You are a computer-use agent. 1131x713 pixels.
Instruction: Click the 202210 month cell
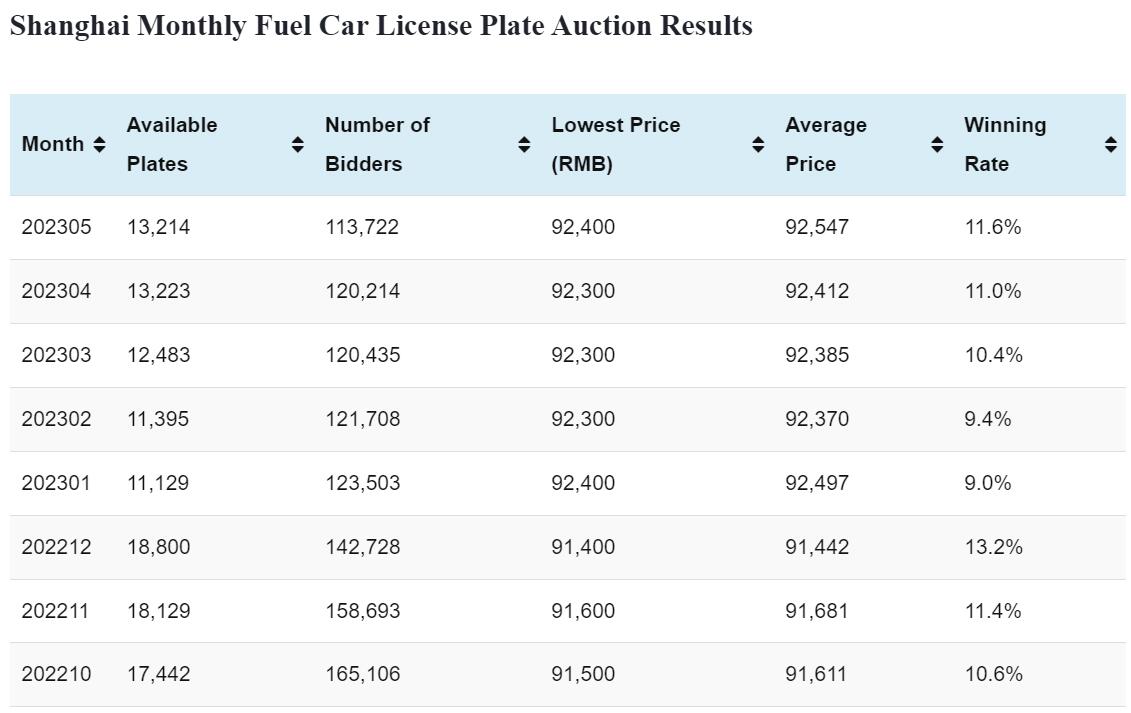(56, 674)
